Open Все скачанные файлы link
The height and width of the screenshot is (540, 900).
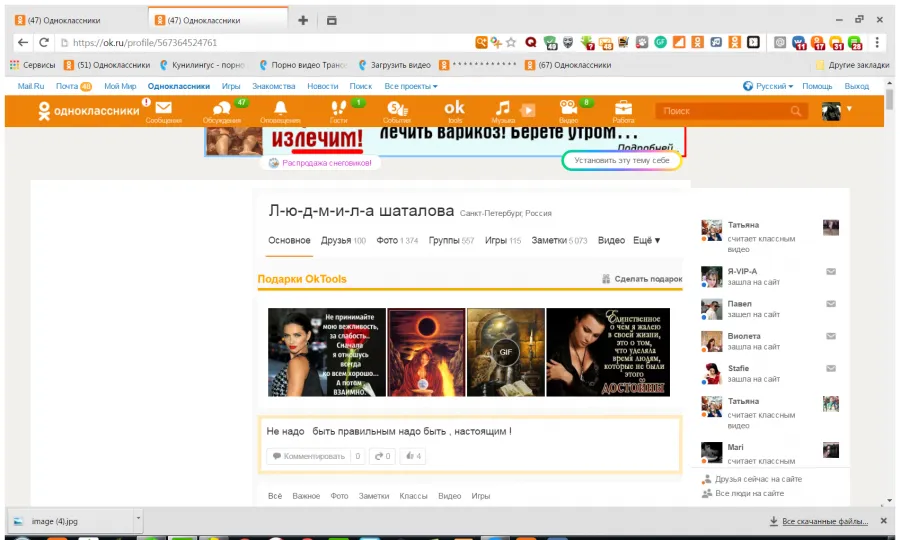coord(824,521)
